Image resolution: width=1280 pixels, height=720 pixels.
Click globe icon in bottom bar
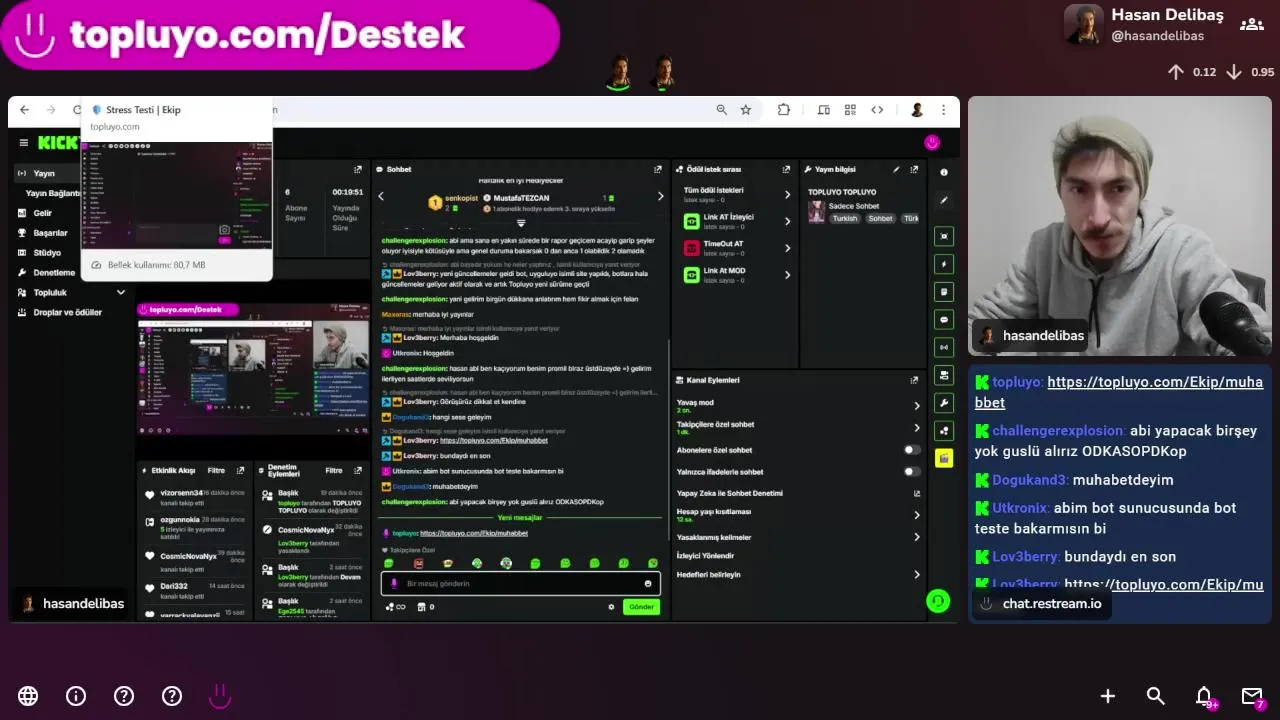pyautogui.click(x=28, y=696)
